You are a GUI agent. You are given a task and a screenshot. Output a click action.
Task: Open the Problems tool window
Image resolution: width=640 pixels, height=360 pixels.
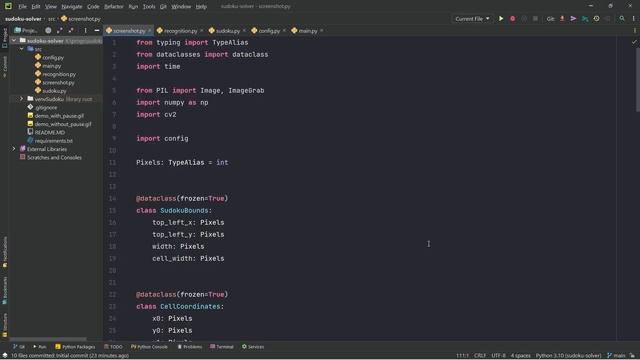tap(189, 347)
